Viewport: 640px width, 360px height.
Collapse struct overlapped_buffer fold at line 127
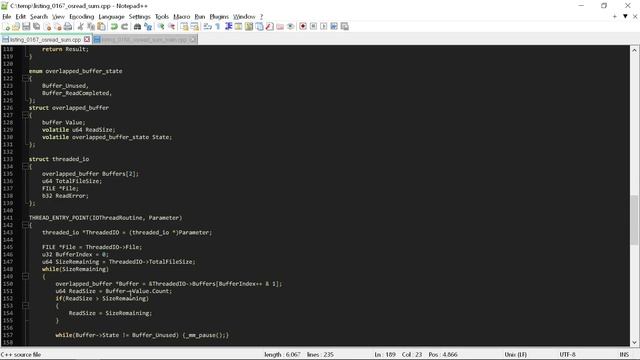25,115
